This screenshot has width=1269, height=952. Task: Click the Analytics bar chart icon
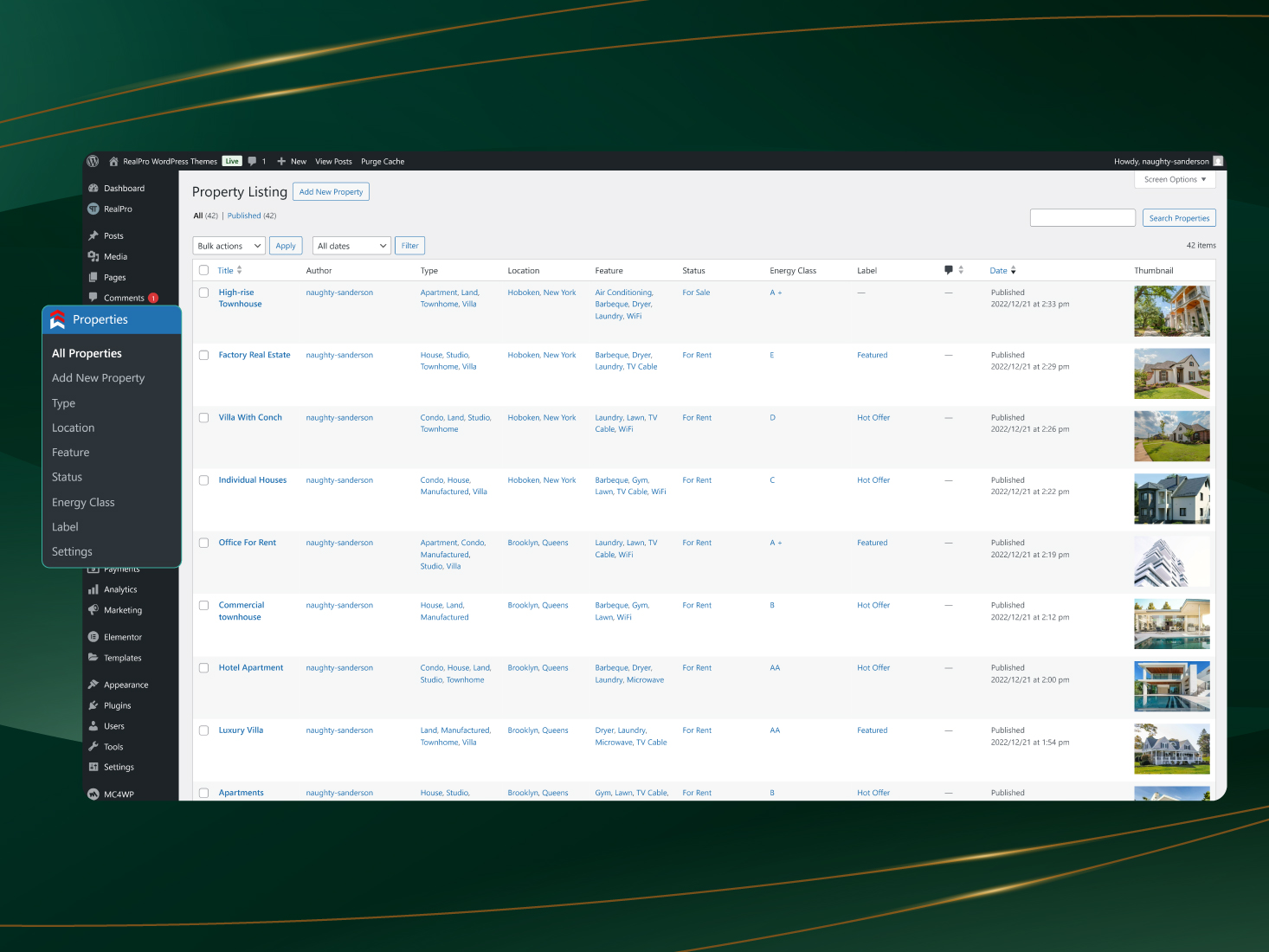click(x=93, y=589)
